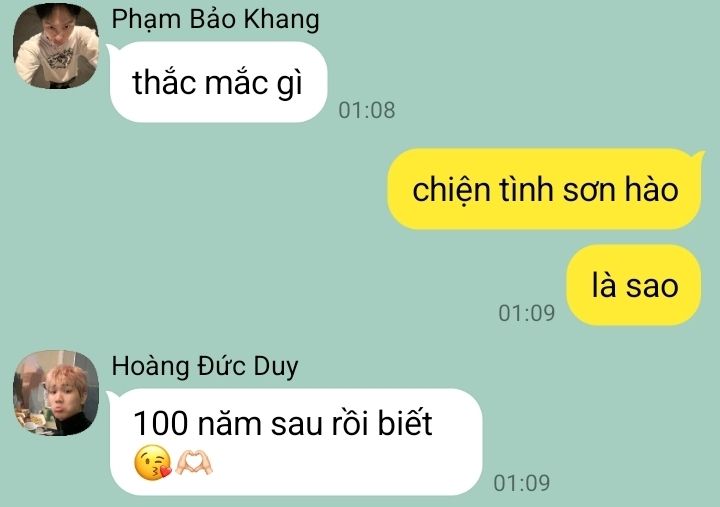Image resolution: width=720 pixels, height=507 pixels.
Task: Click the 01:09 timestamp under Hoàng Đức Duy's message
Action: [x=522, y=483]
